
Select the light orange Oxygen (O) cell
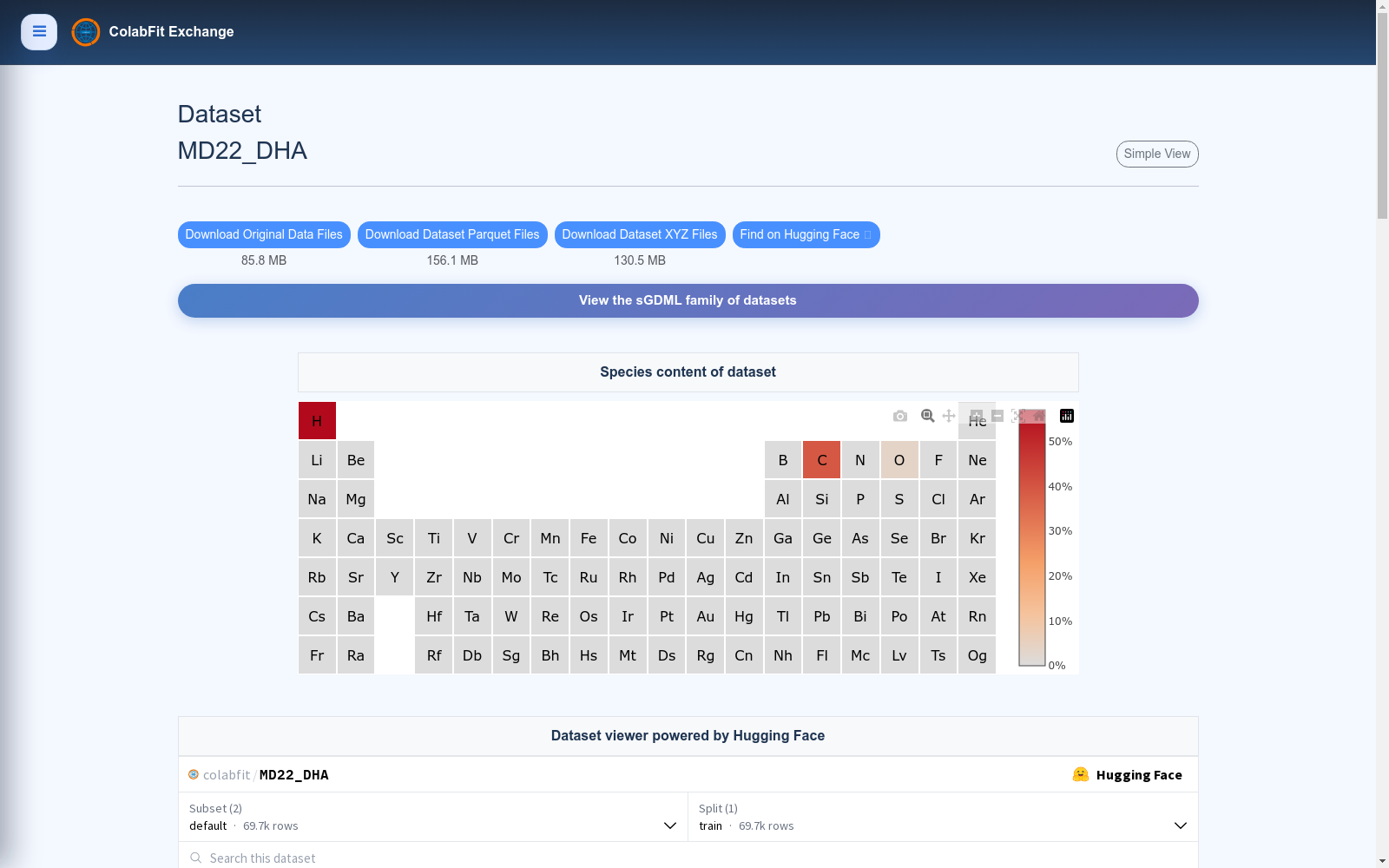click(899, 460)
